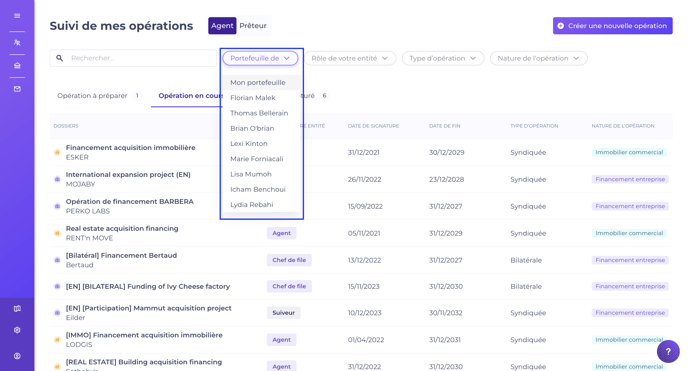The width and height of the screenshot is (688, 371).
Task: Select Thomas Bellerain in portfolio list
Action: pos(261,113)
